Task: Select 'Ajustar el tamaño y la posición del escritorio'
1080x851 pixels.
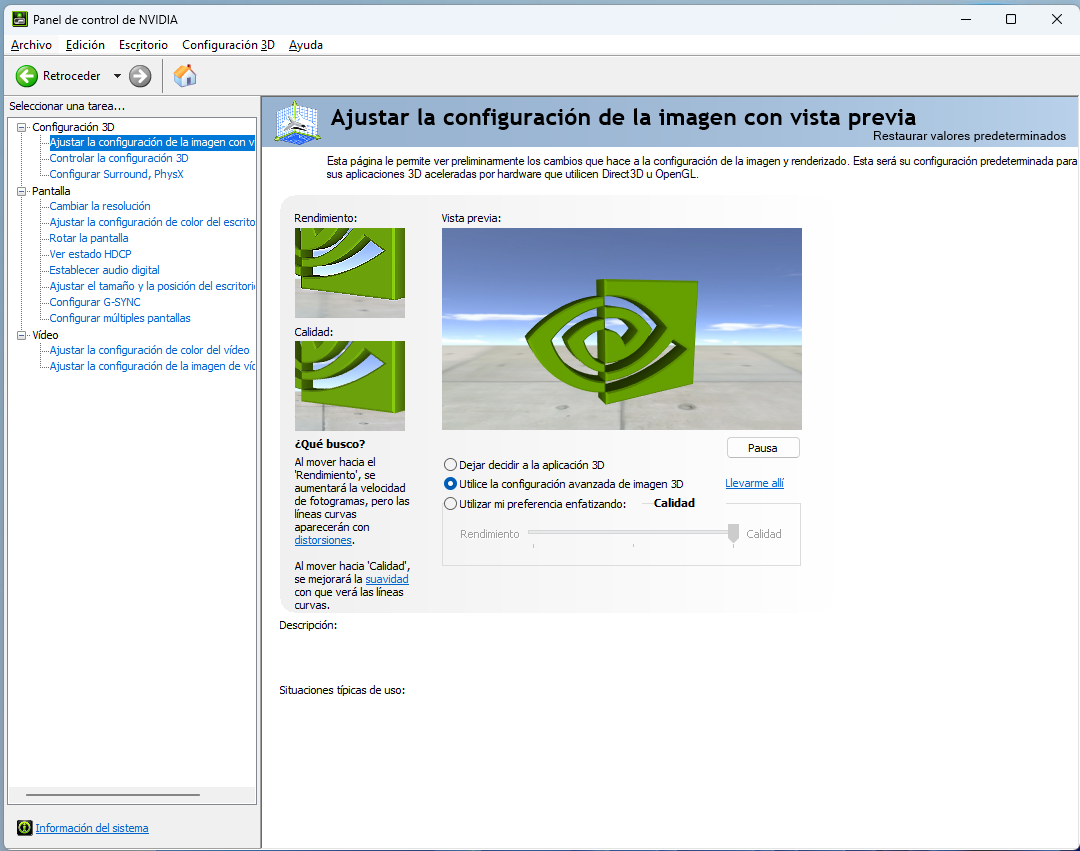Action: [x=152, y=286]
